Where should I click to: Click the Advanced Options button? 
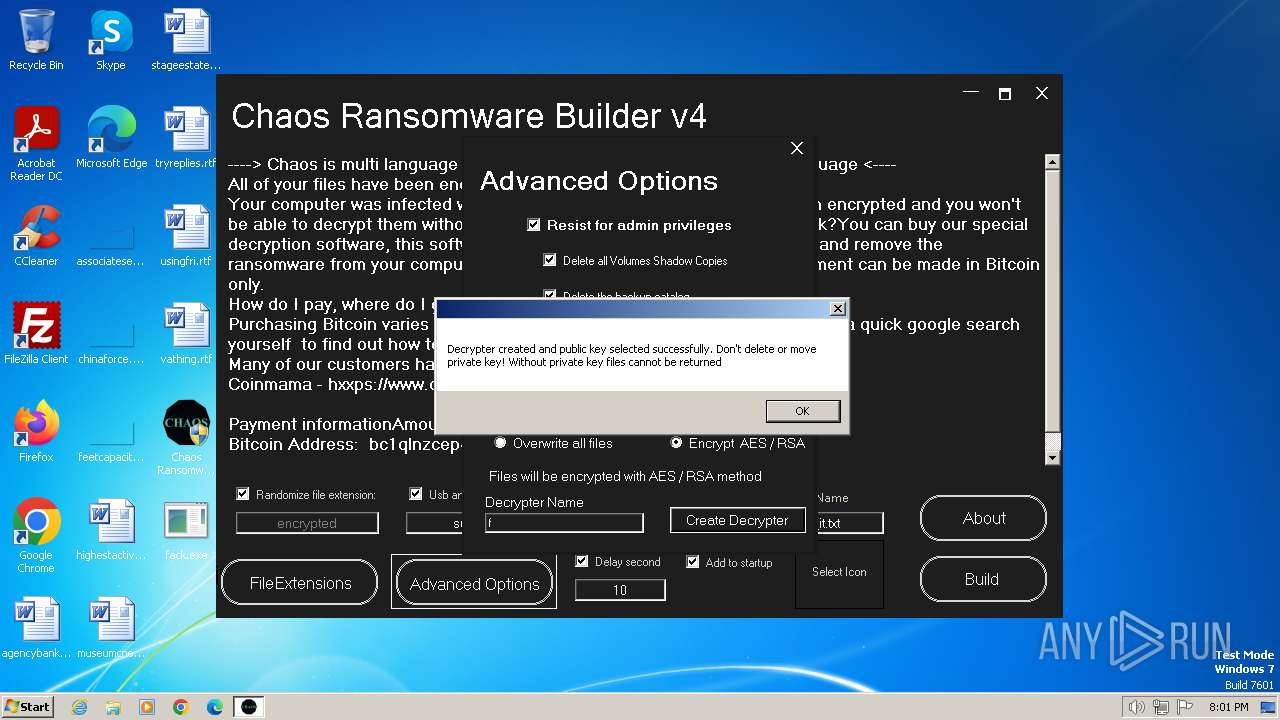pyautogui.click(x=474, y=584)
